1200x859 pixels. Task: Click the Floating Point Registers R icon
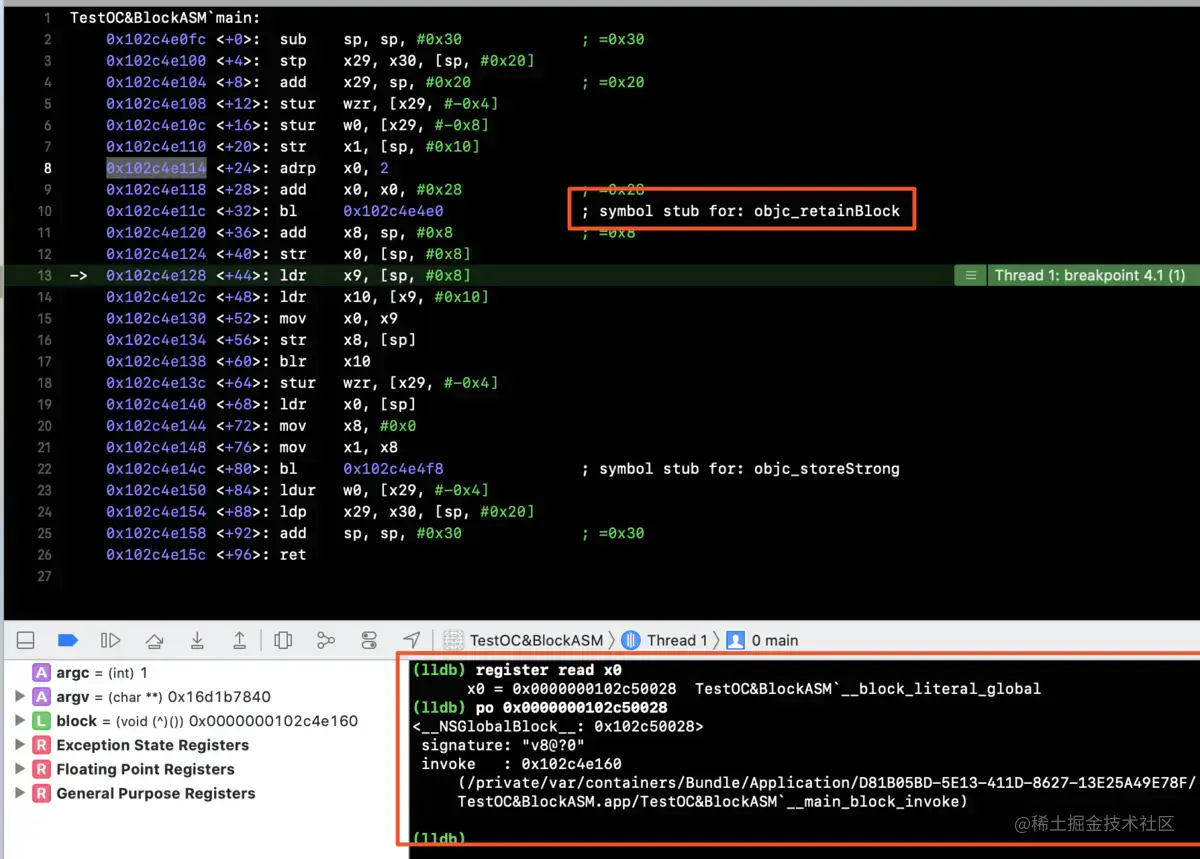(41, 769)
